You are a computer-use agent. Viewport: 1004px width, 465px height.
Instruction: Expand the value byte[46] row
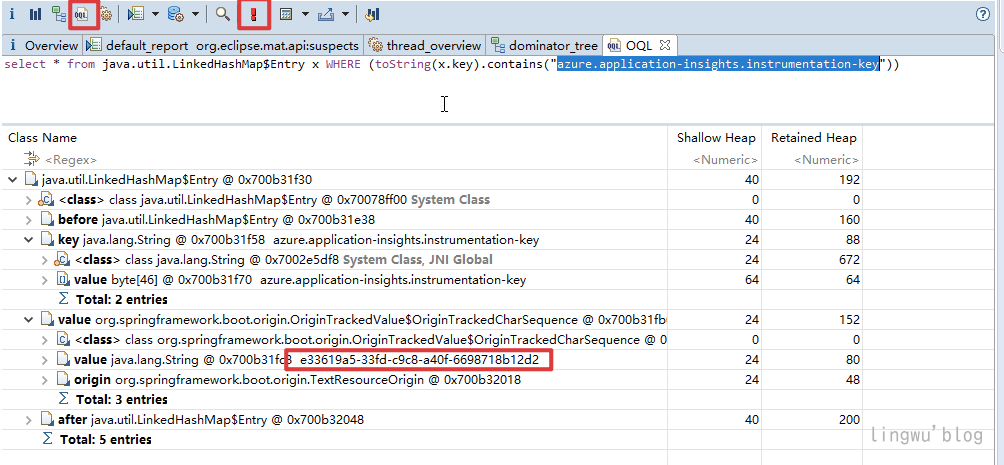click(45, 280)
